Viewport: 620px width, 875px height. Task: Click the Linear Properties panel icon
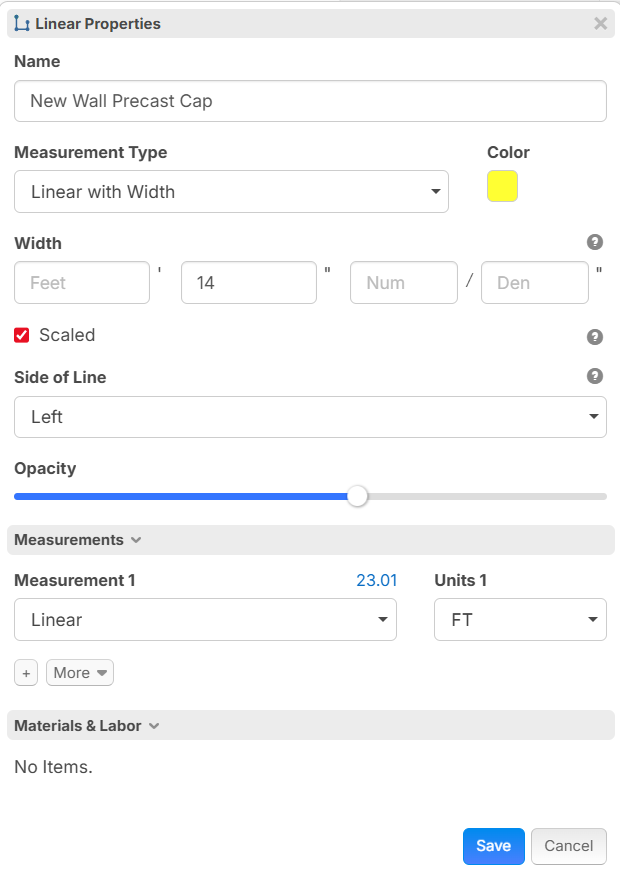coord(22,23)
